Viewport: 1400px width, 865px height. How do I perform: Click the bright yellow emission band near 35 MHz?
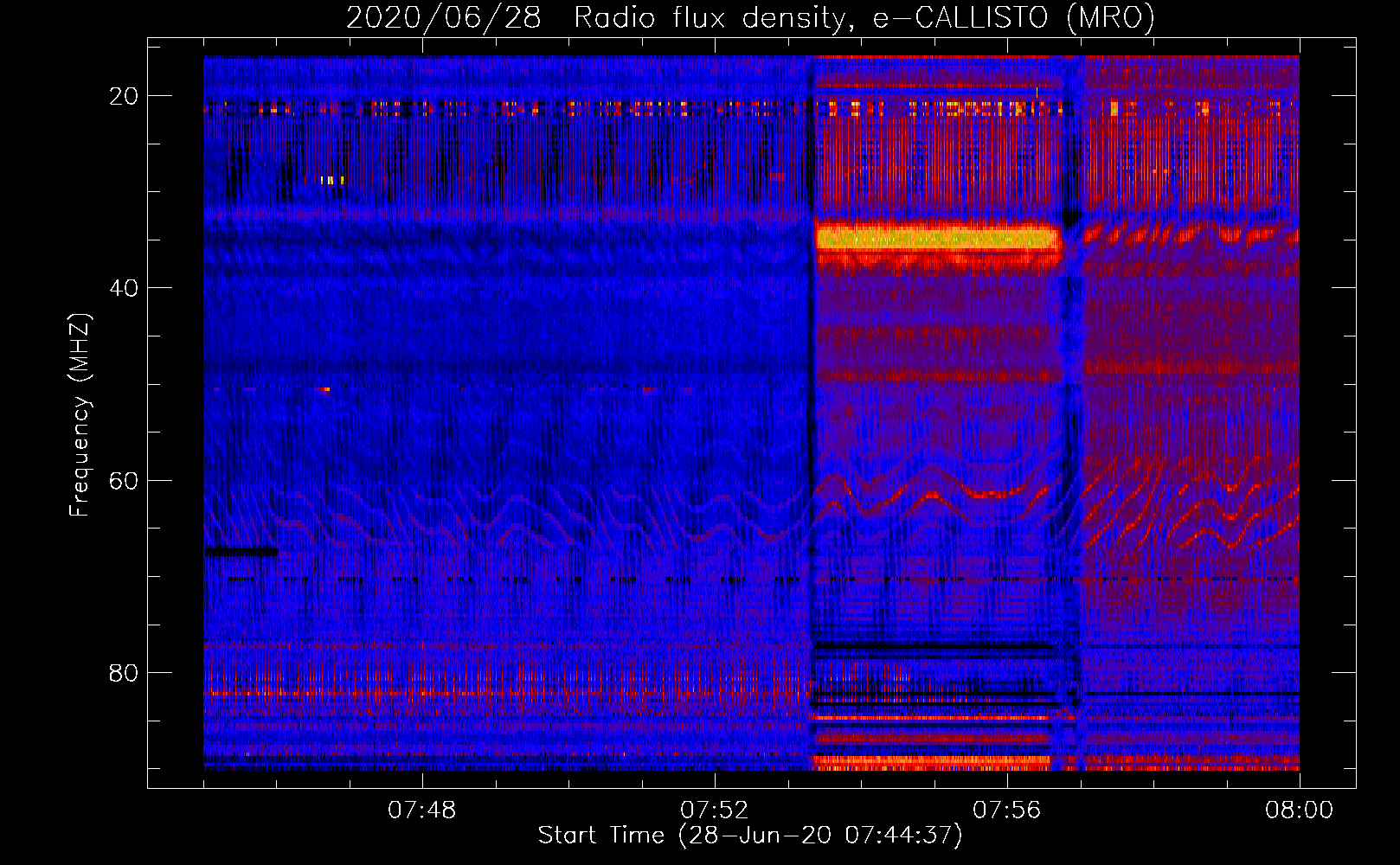click(938, 238)
